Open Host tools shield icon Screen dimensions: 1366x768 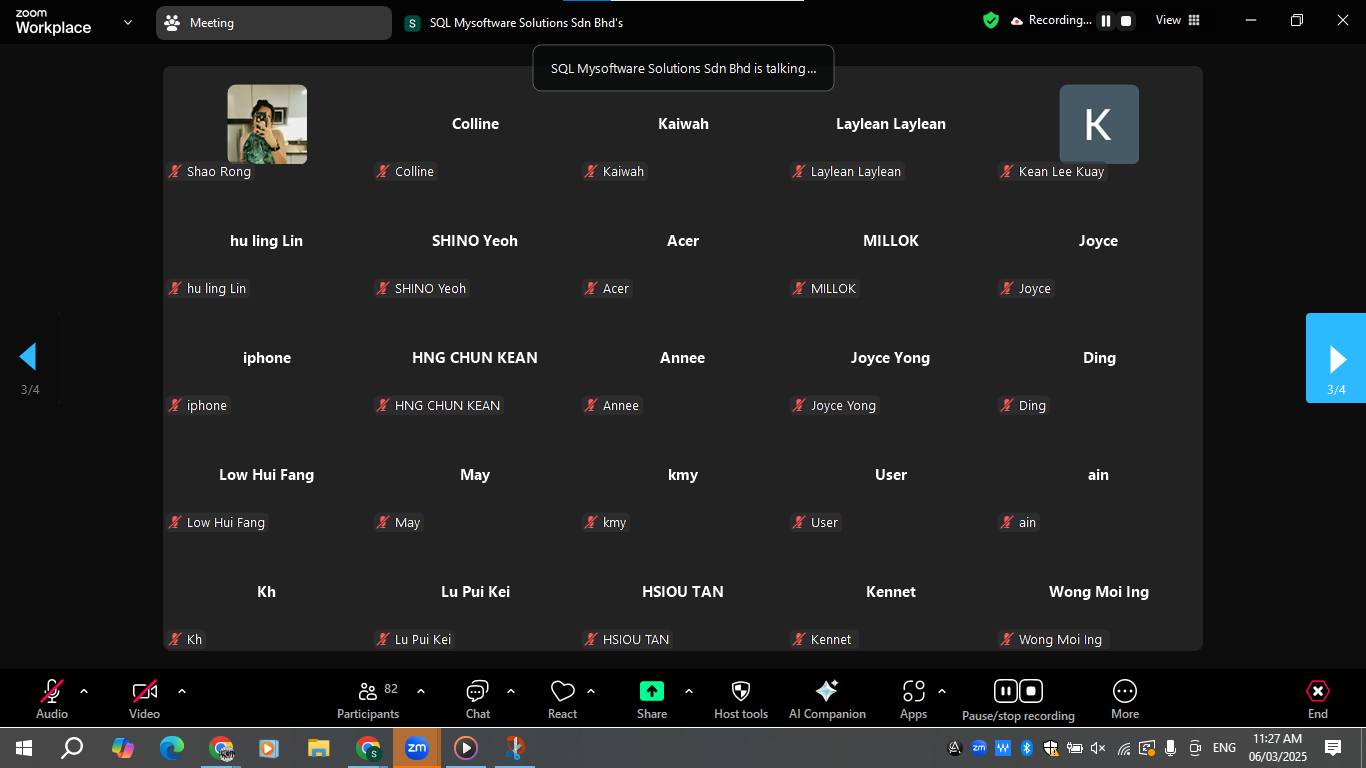pyautogui.click(x=741, y=691)
